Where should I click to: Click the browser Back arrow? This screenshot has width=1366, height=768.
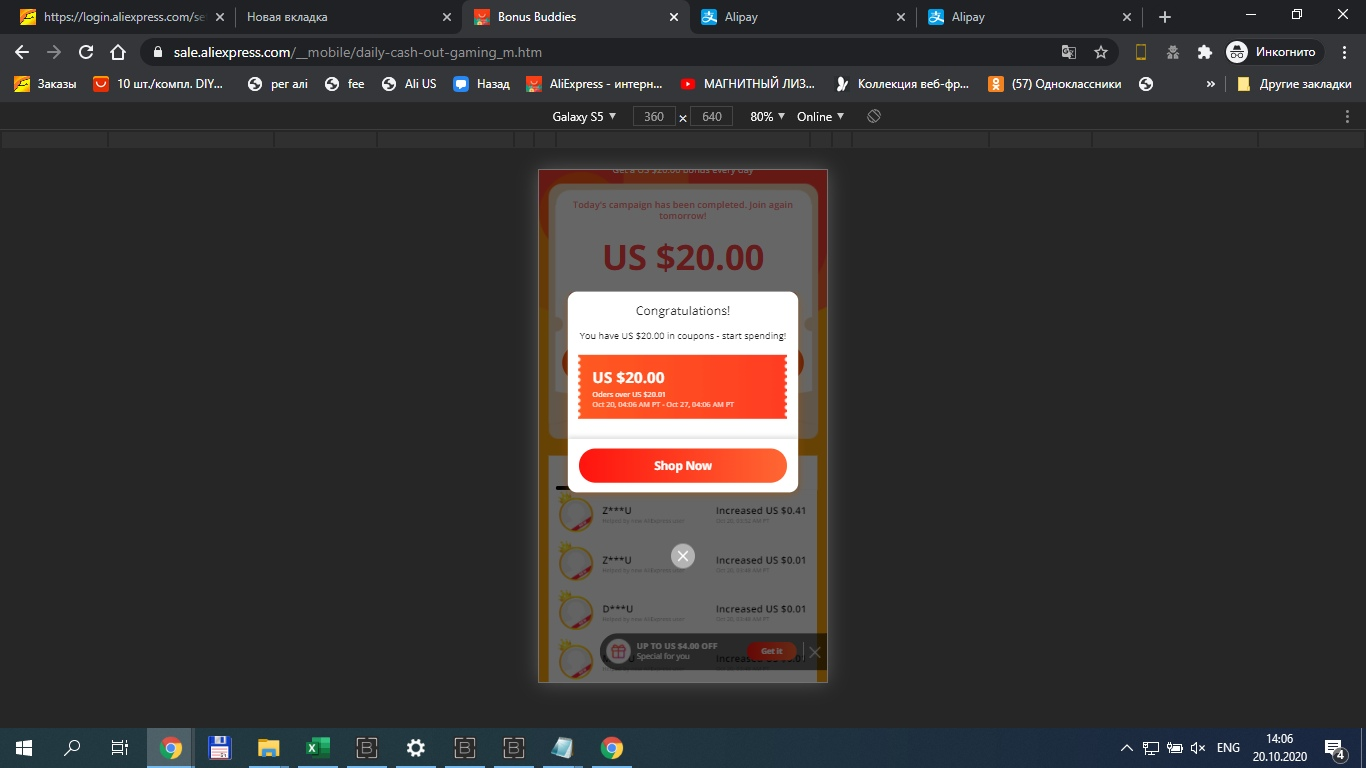click(x=22, y=52)
